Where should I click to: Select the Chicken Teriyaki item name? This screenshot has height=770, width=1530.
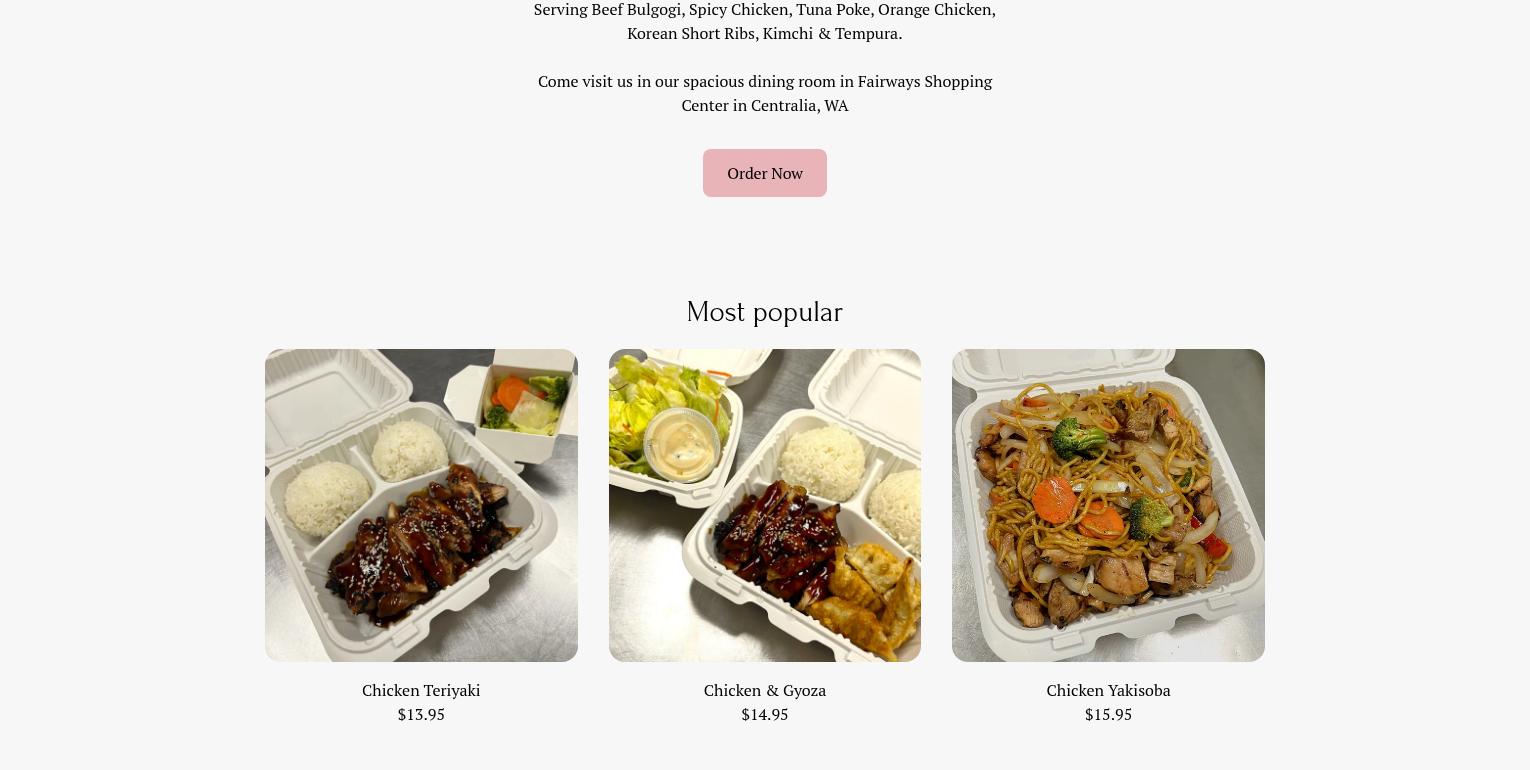click(x=421, y=690)
